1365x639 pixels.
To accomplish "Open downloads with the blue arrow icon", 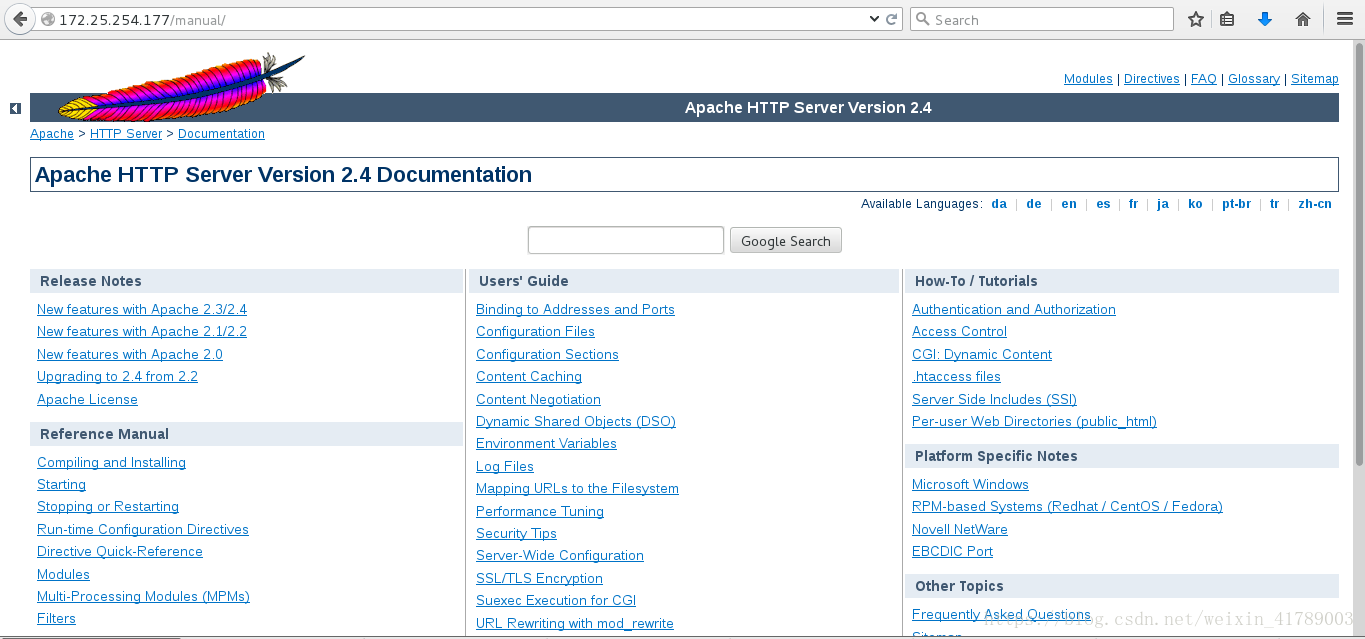I will pos(1264,19).
